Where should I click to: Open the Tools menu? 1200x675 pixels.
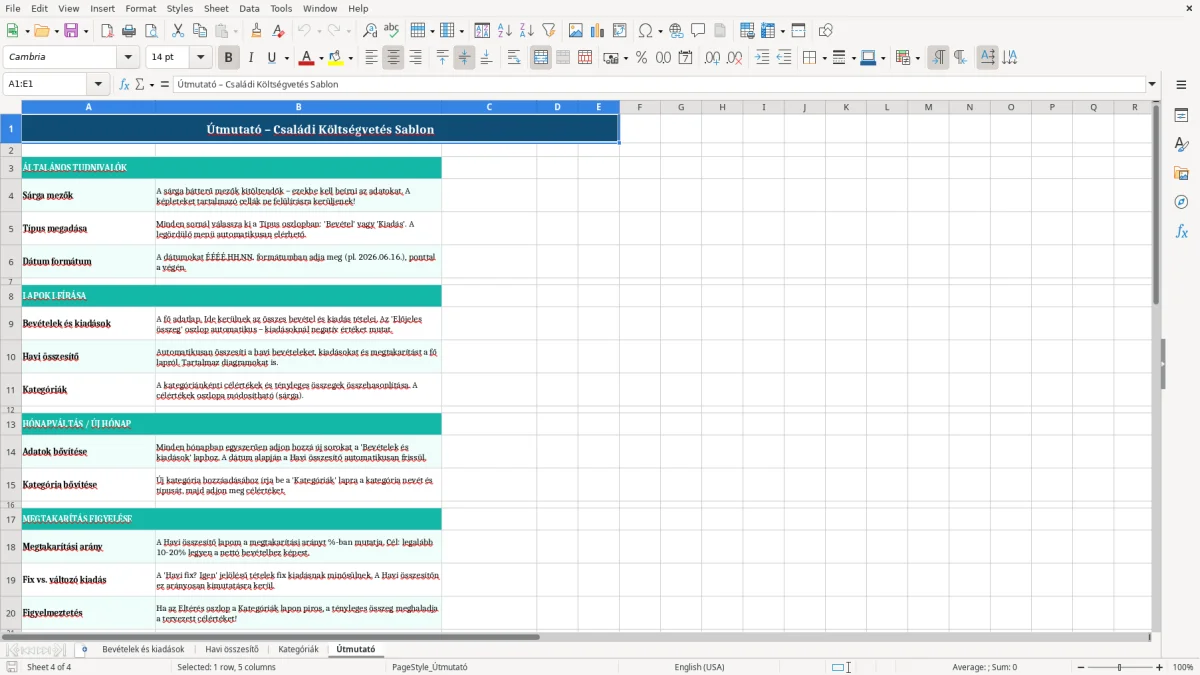pyautogui.click(x=281, y=8)
